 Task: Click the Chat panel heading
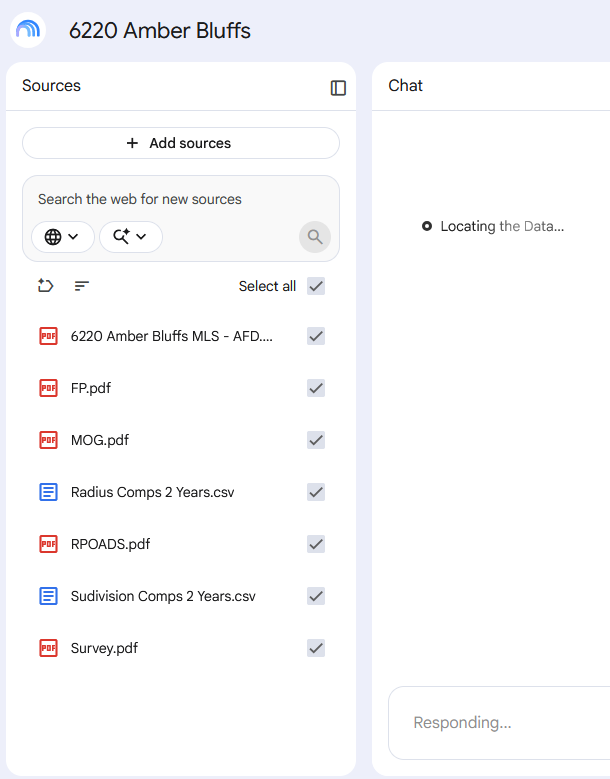(x=405, y=85)
